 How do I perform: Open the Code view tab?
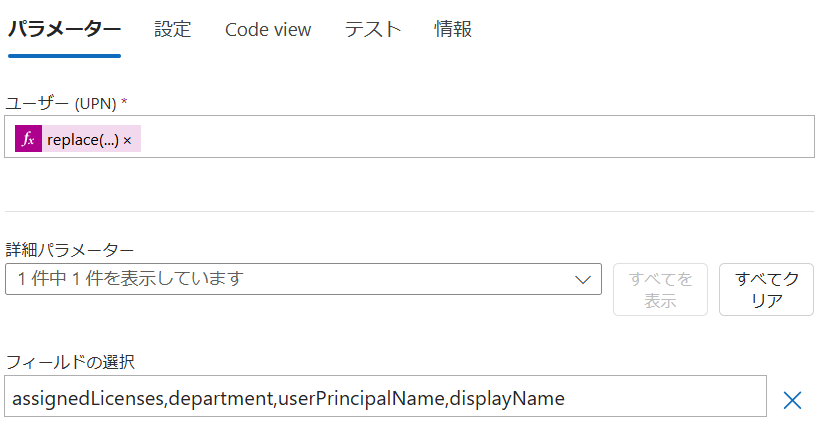(x=268, y=30)
